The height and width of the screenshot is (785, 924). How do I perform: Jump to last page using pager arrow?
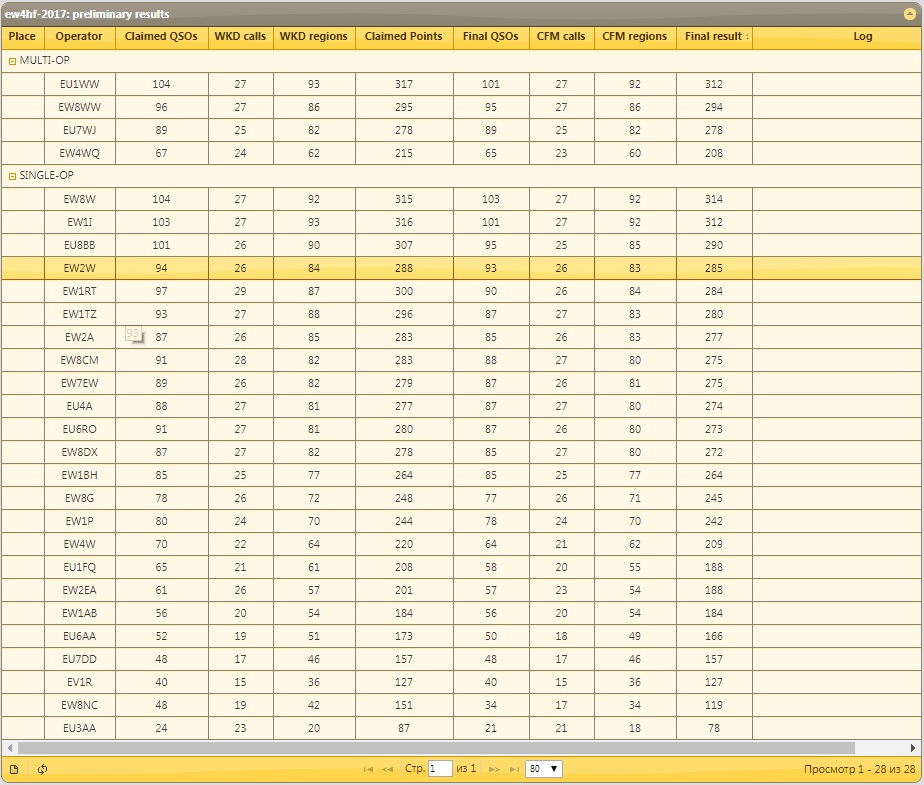(514, 769)
